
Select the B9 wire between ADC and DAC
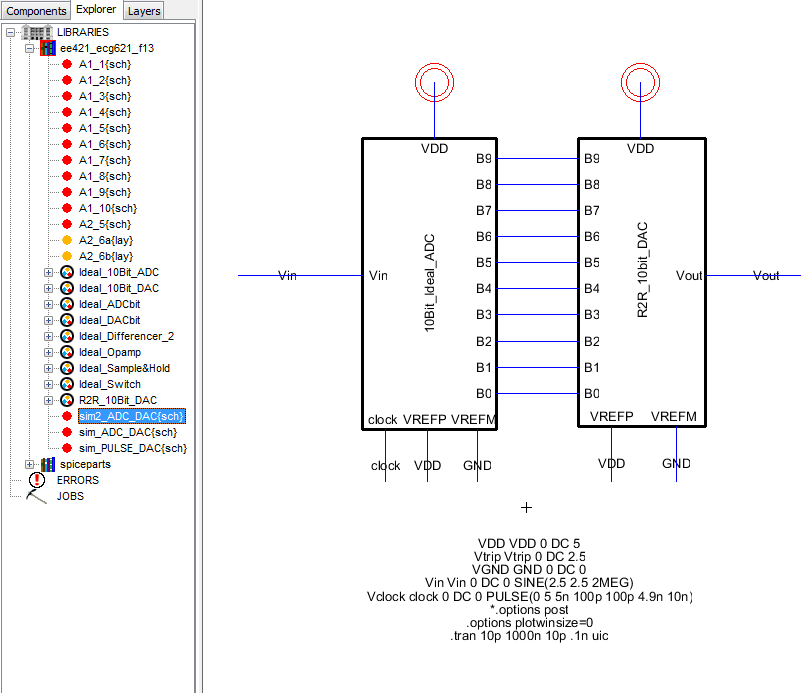tap(537, 158)
